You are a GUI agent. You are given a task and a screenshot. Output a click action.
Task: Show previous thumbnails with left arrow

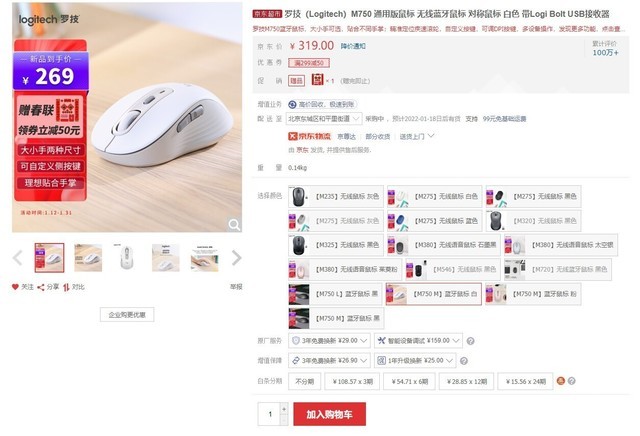coord(18,258)
